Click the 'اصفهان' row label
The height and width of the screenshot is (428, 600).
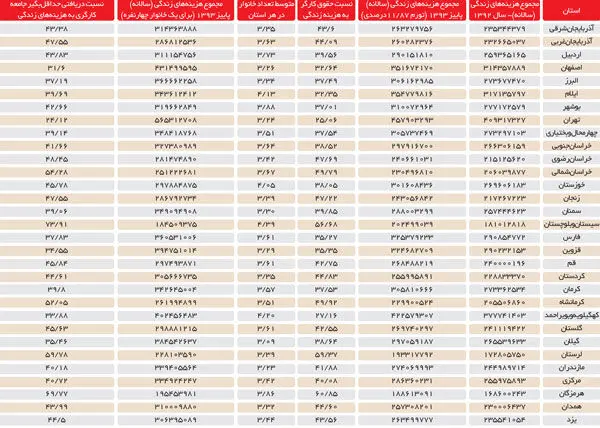(x=571, y=68)
